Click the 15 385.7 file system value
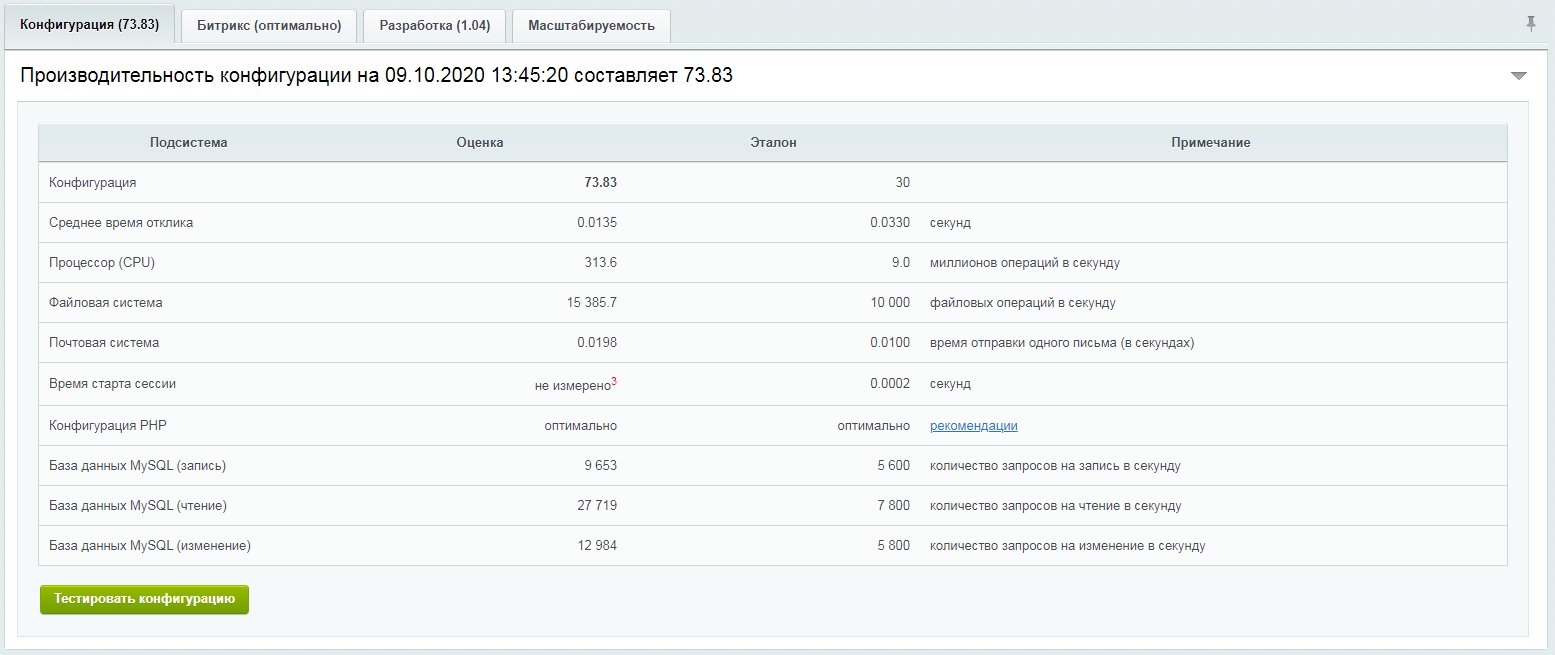The width and height of the screenshot is (1555, 655). (592, 302)
